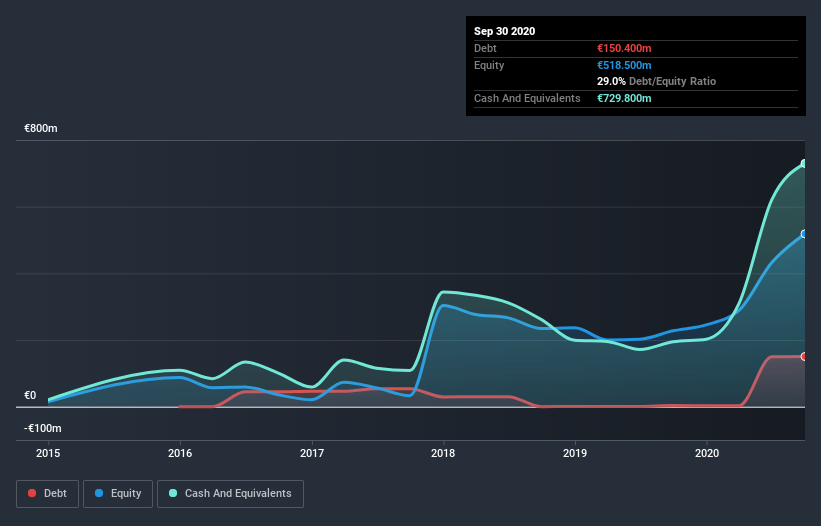This screenshot has height=526, width=821.
Task: Click the Debt row label in tooltip
Action: 485,48
